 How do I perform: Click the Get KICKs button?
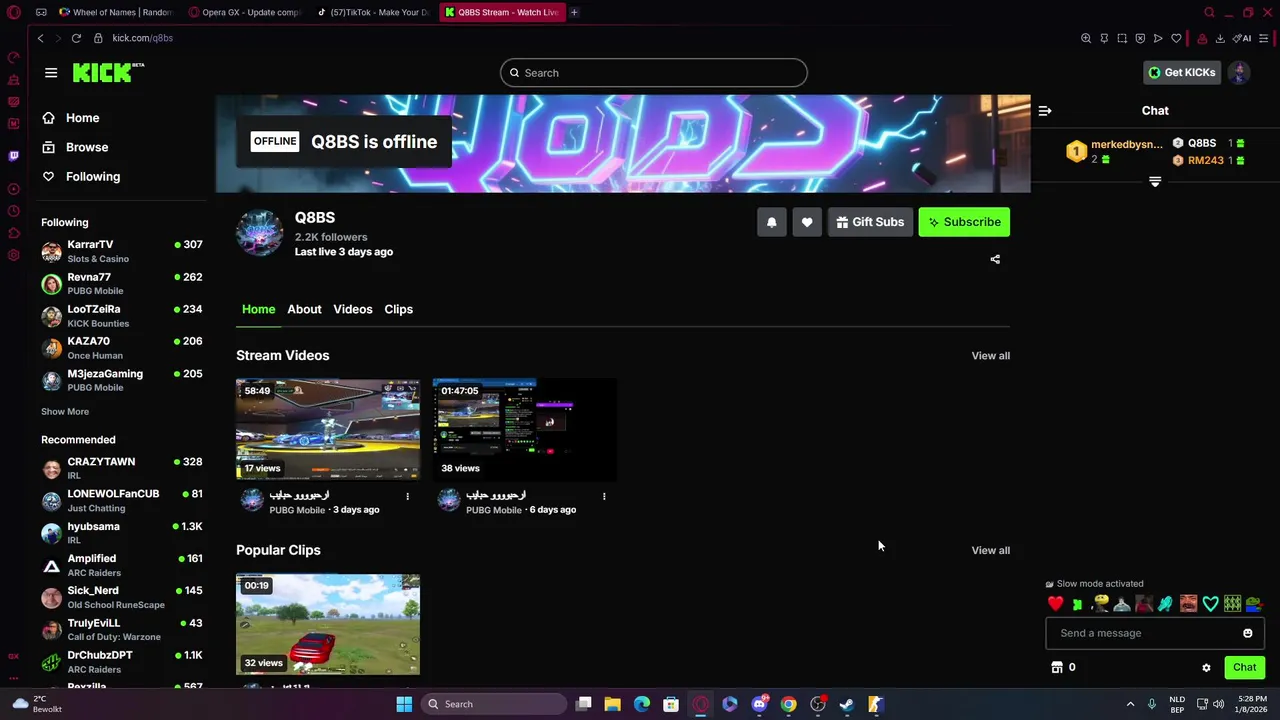tap(1181, 72)
